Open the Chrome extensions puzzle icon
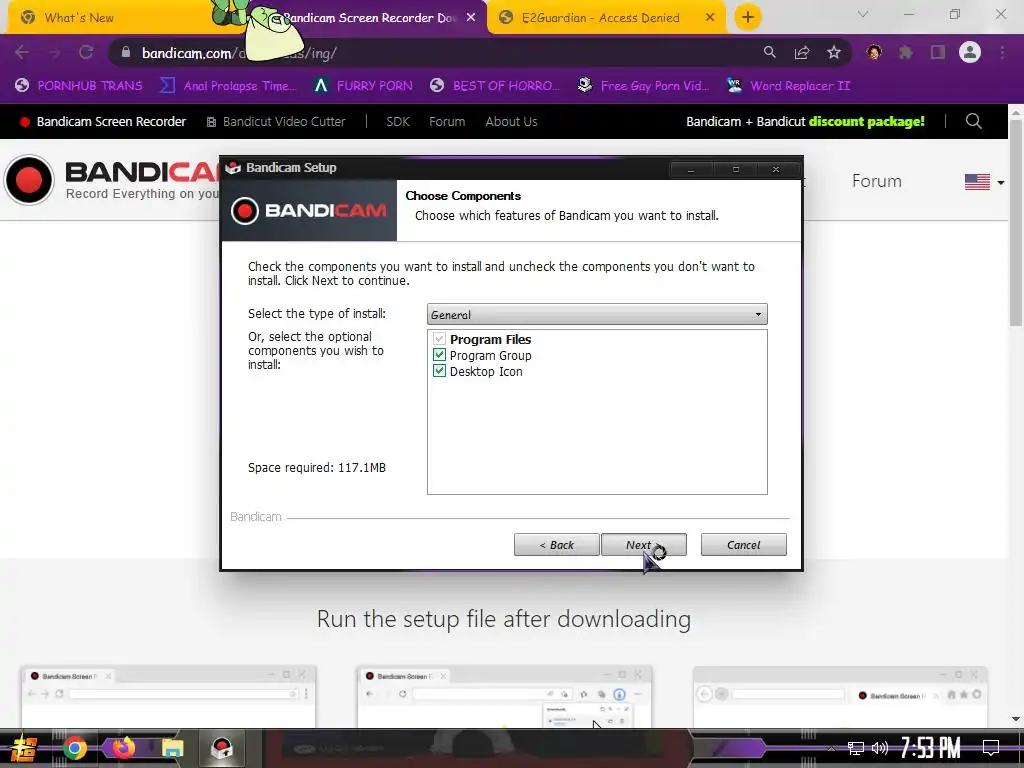The height and width of the screenshot is (768, 1024). (906, 52)
